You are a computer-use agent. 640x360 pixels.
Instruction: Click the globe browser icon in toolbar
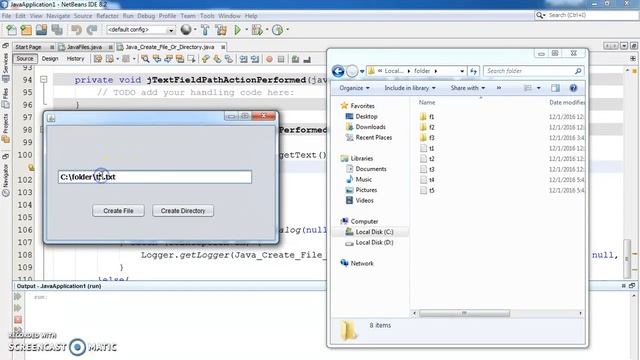coord(186,29)
